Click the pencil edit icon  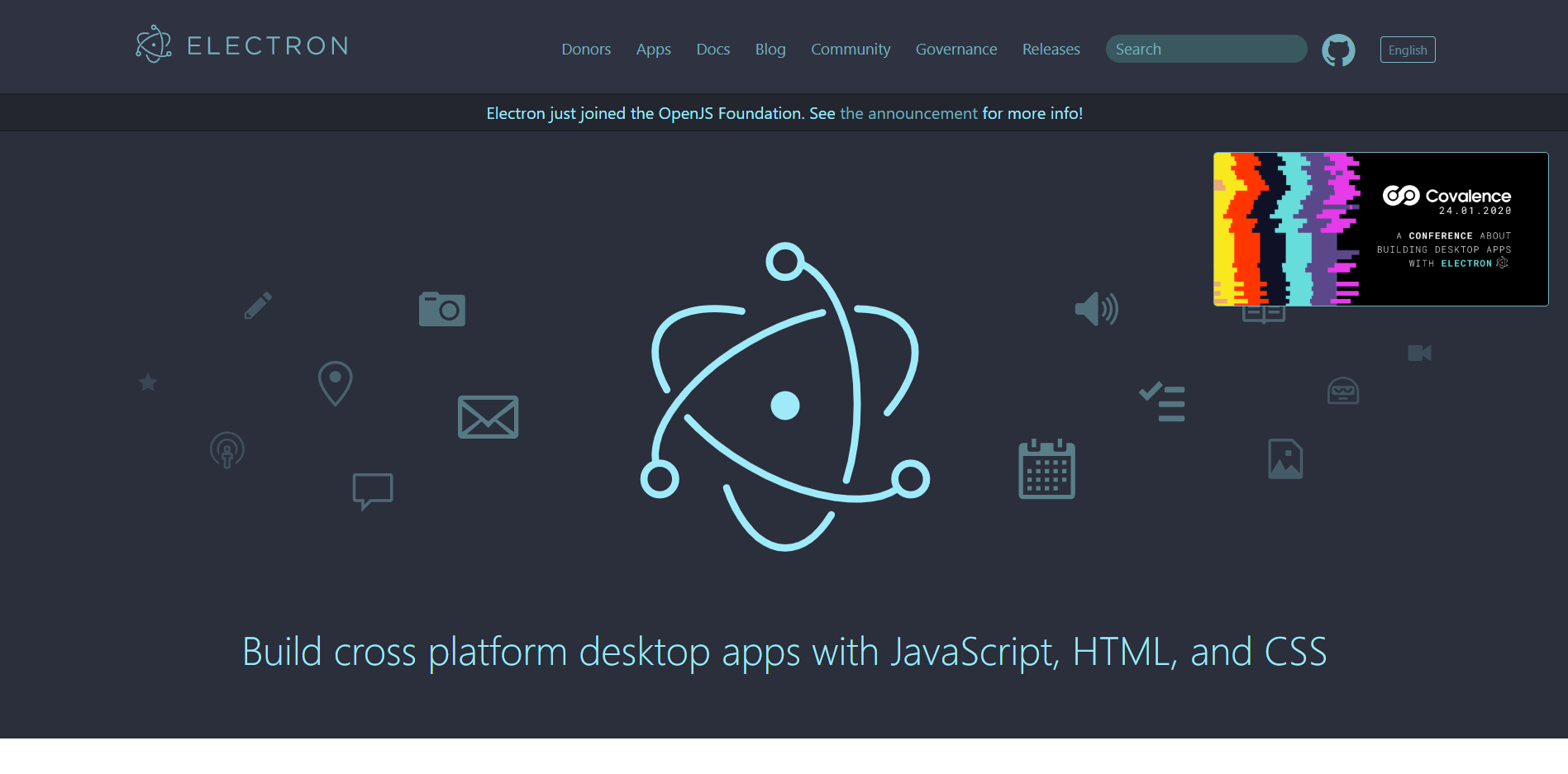coord(258,306)
